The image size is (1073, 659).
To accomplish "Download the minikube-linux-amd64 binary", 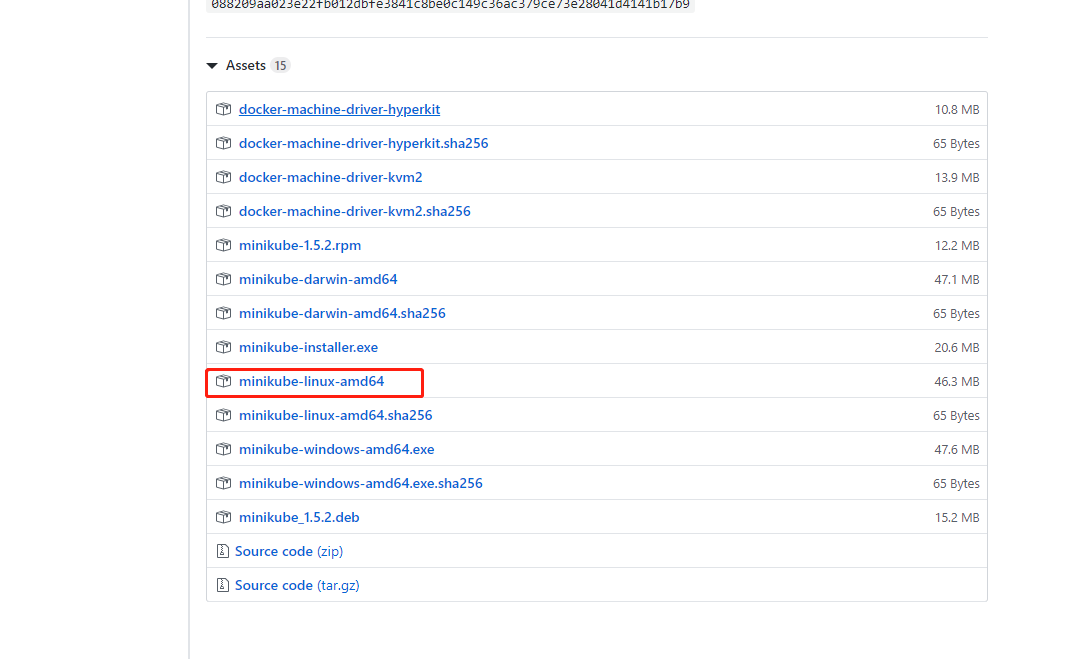I will pos(311,382).
